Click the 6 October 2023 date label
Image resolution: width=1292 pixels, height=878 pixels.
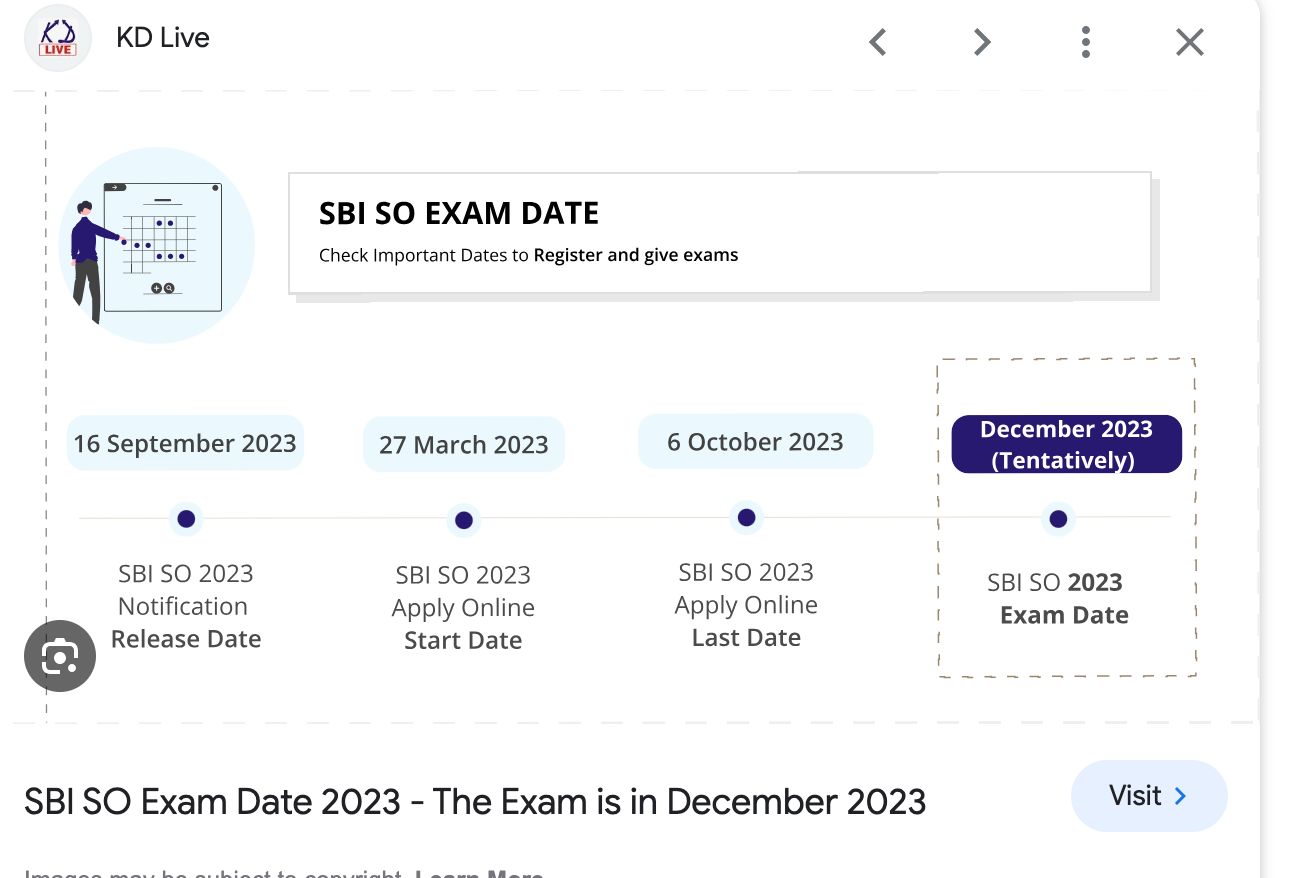coord(756,442)
